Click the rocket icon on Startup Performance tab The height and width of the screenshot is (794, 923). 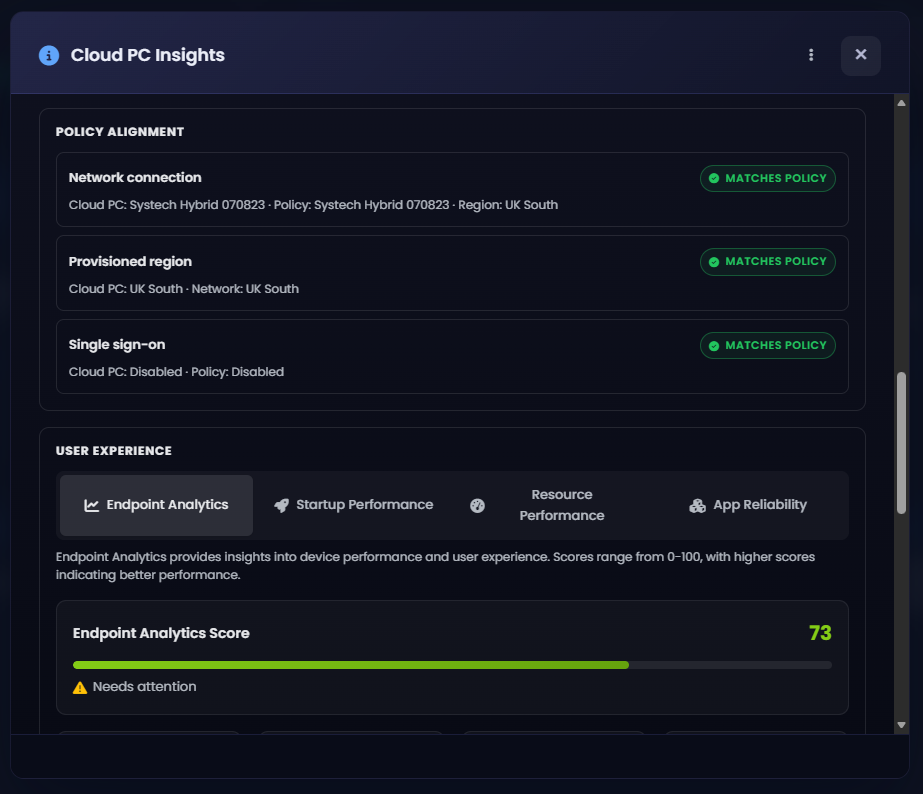(281, 505)
